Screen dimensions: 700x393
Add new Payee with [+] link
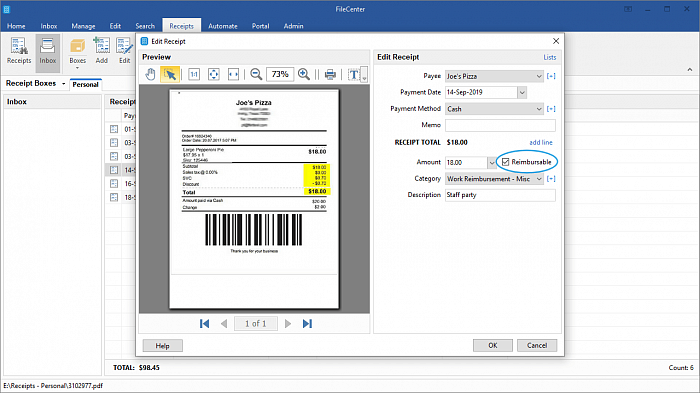point(551,76)
